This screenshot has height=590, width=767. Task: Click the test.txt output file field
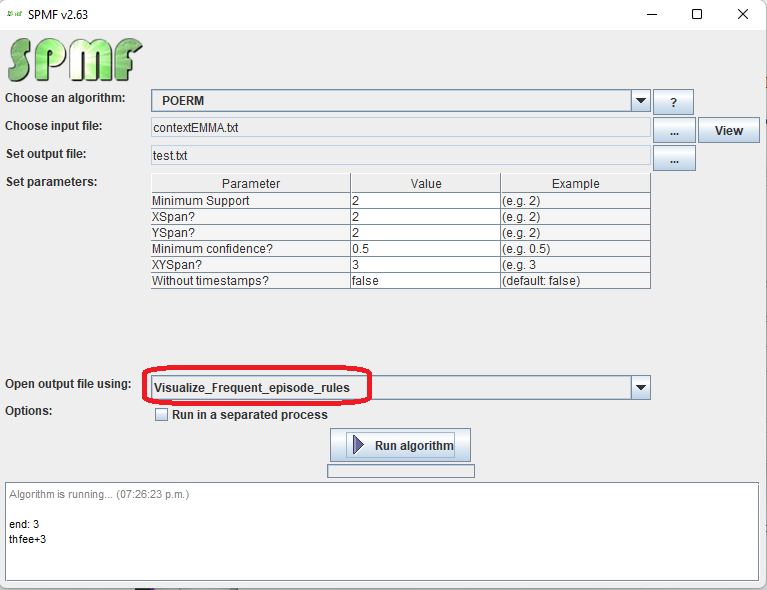point(400,155)
